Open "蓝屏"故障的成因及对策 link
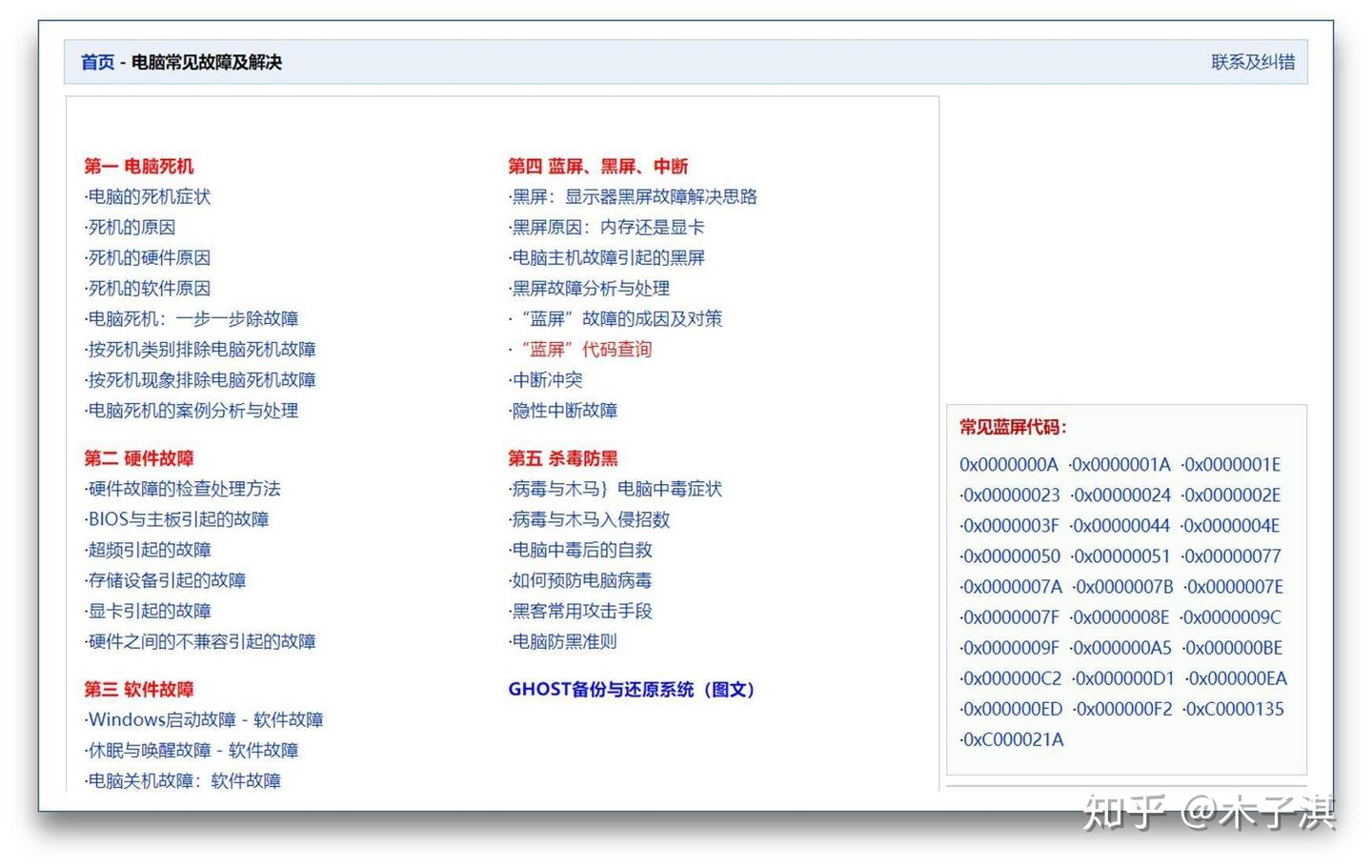The image size is (1372, 868). [621, 318]
